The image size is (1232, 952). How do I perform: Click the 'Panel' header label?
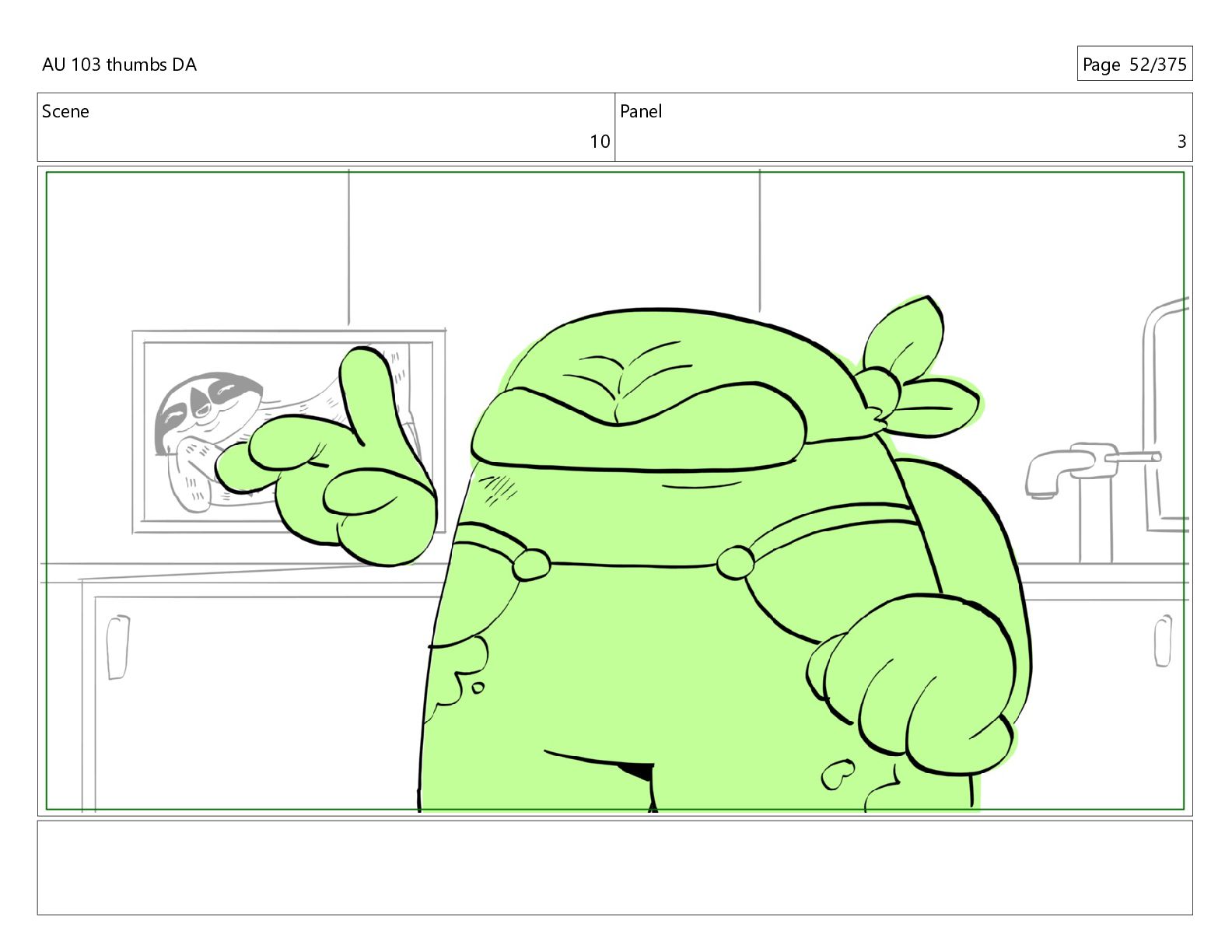(x=641, y=111)
